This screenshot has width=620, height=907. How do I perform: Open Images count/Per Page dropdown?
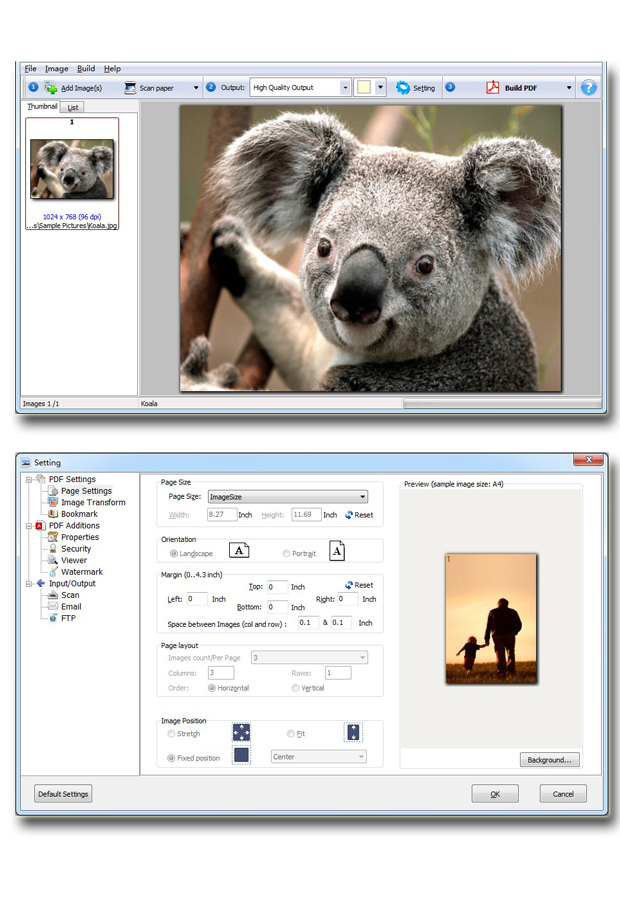[309, 657]
